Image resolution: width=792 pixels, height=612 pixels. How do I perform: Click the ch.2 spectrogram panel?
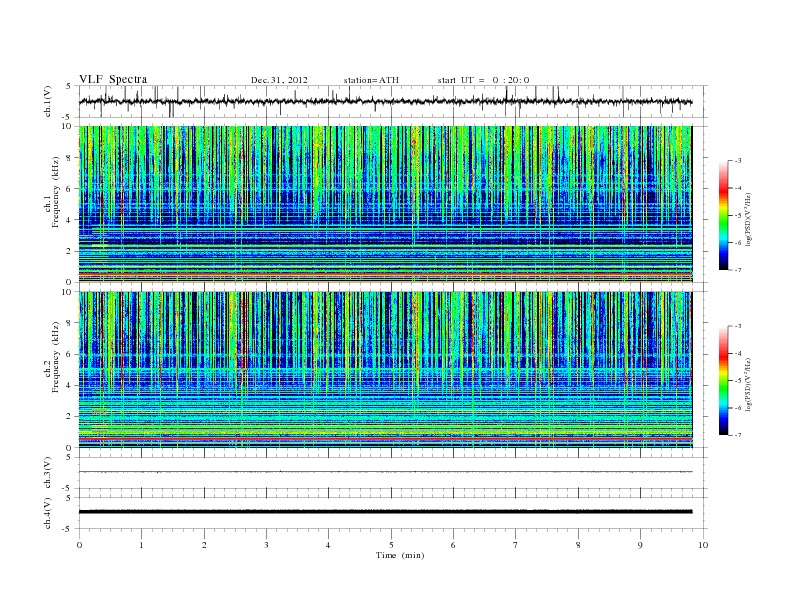coord(385,370)
